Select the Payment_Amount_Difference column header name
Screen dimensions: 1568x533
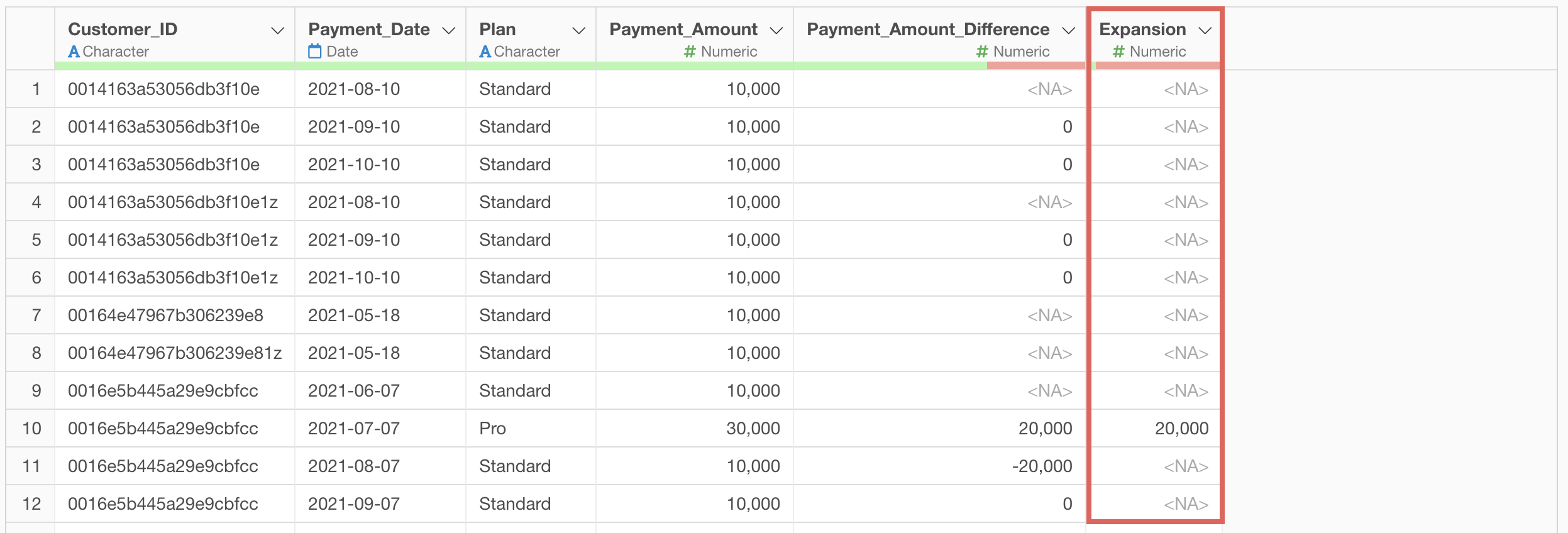click(x=928, y=30)
